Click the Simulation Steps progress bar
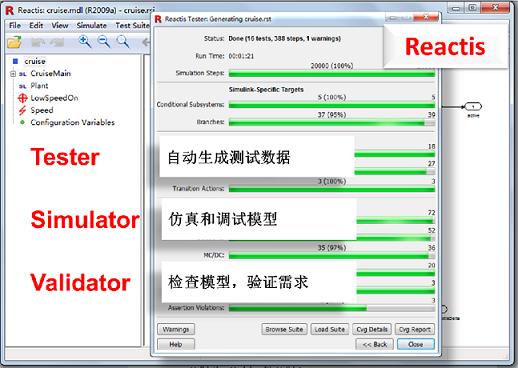The height and width of the screenshot is (368, 518). point(332,74)
